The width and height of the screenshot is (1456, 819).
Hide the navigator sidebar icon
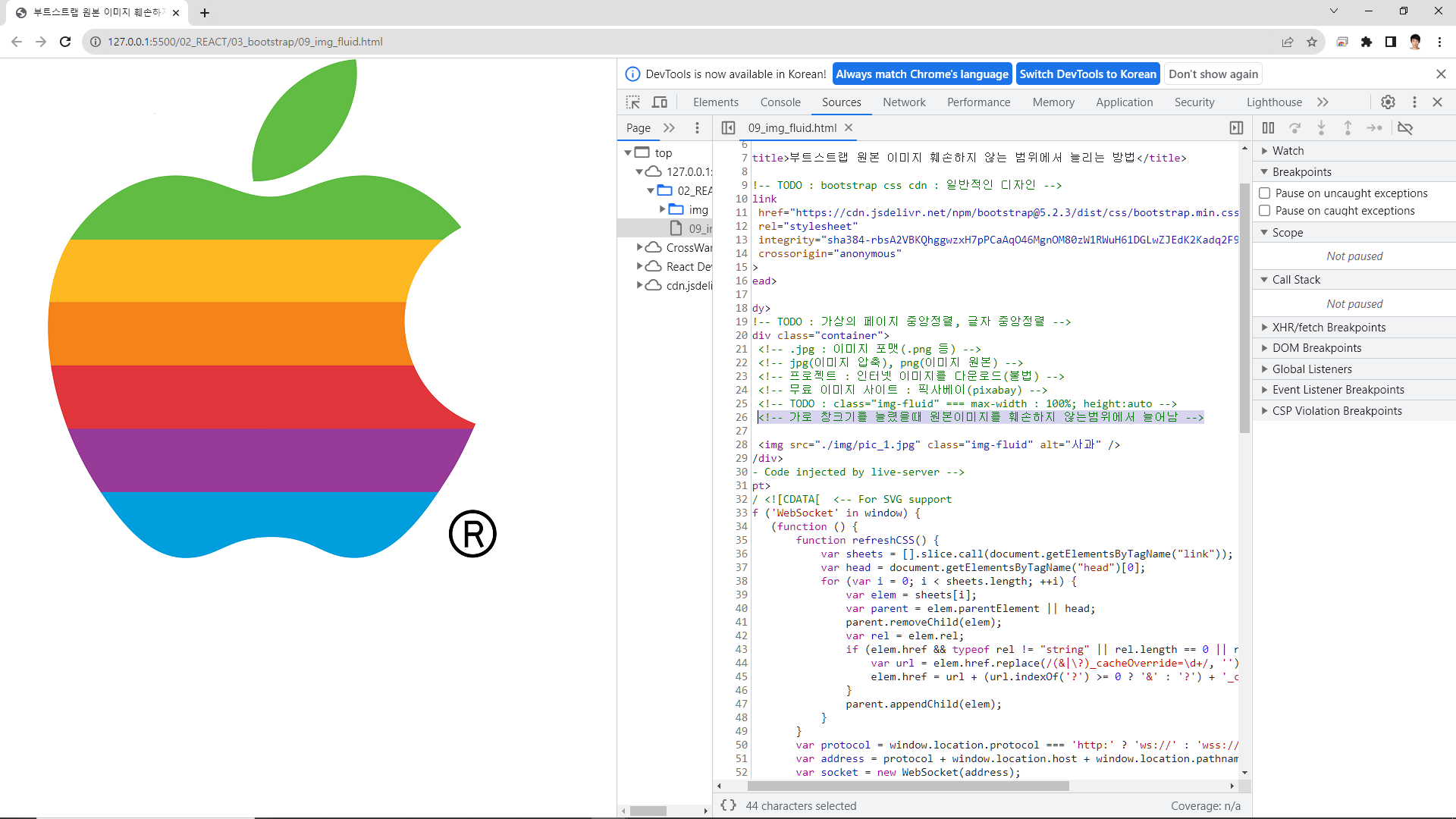pos(728,128)
